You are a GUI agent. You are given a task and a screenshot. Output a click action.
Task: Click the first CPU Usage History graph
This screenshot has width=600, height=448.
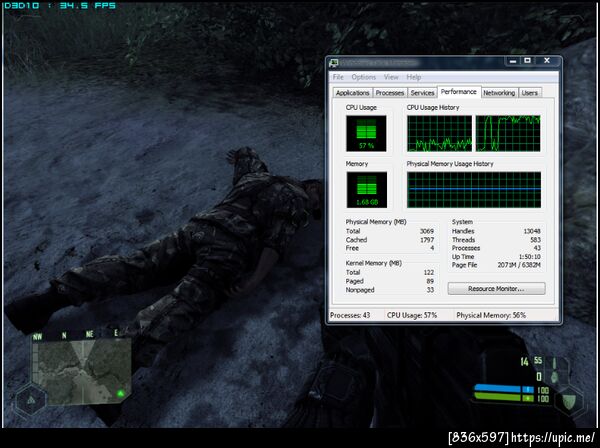(439, 134)
